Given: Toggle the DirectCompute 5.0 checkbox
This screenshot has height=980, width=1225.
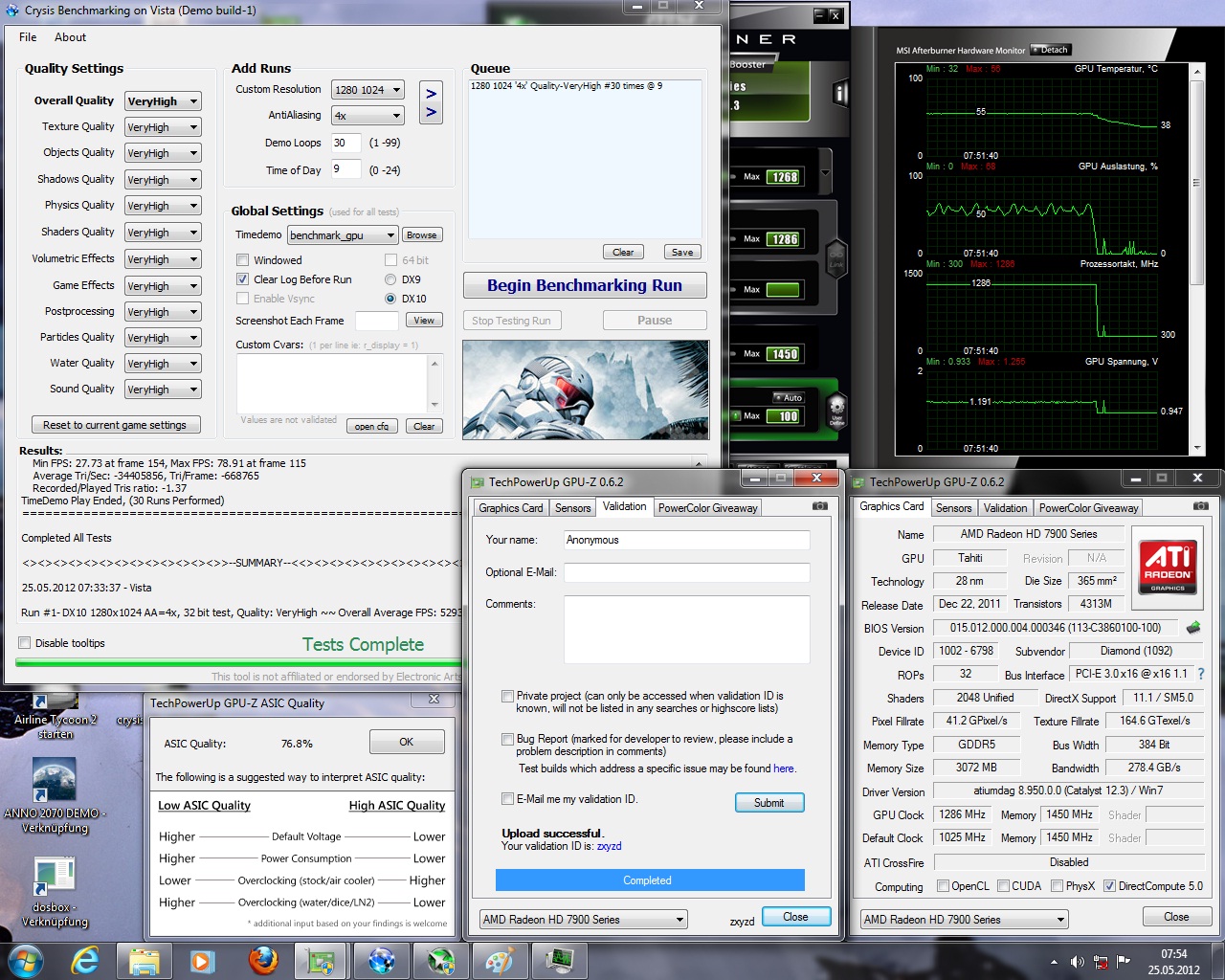Looking at the screenshot, I should click(x=1109, y=886).
